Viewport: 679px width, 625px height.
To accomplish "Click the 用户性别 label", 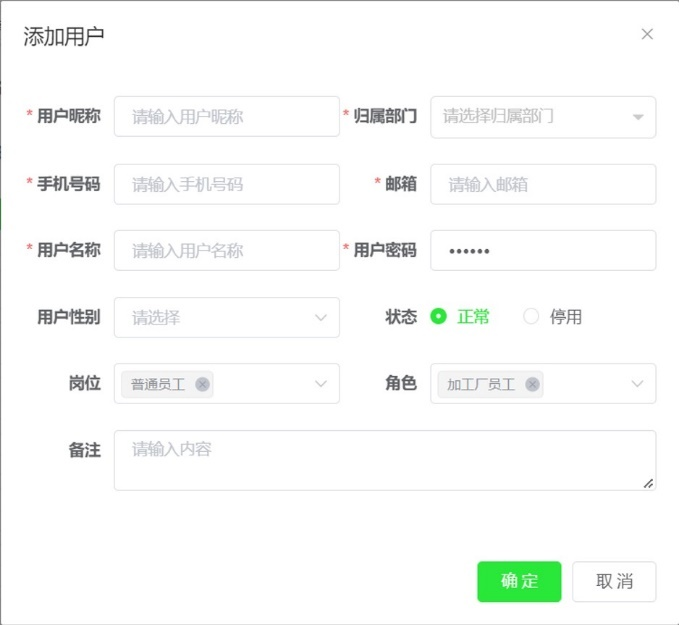I will click(69, 317).
